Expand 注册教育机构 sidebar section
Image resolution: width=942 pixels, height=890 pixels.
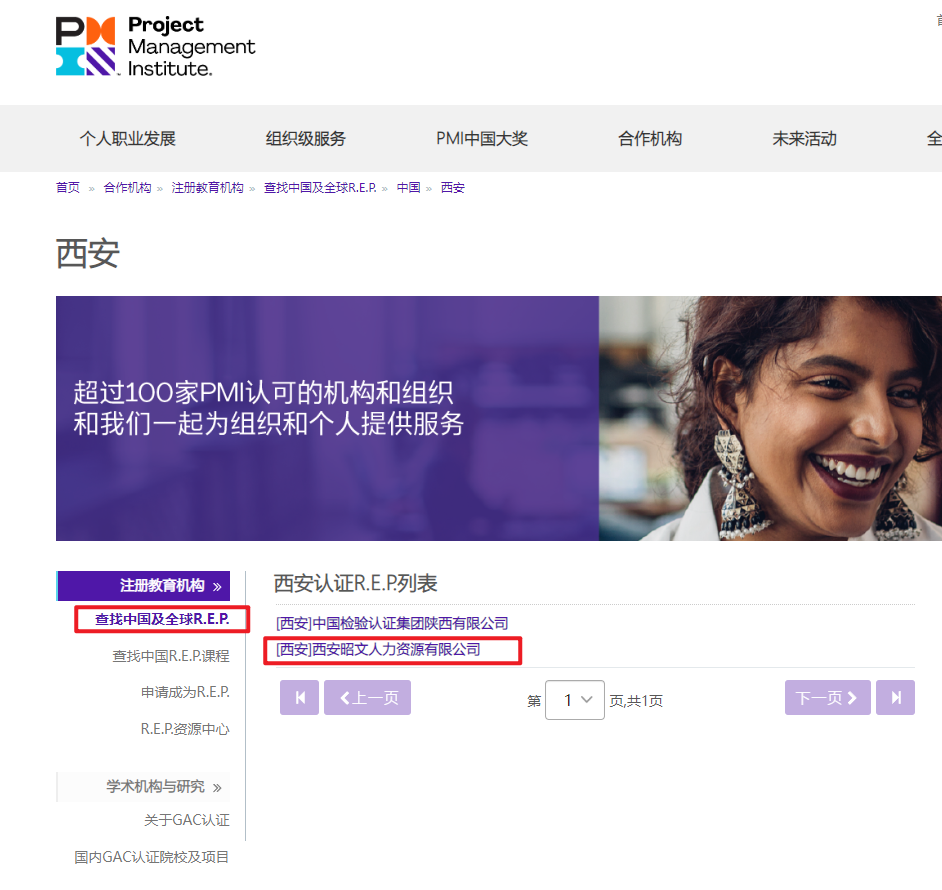tap(144, 586)
